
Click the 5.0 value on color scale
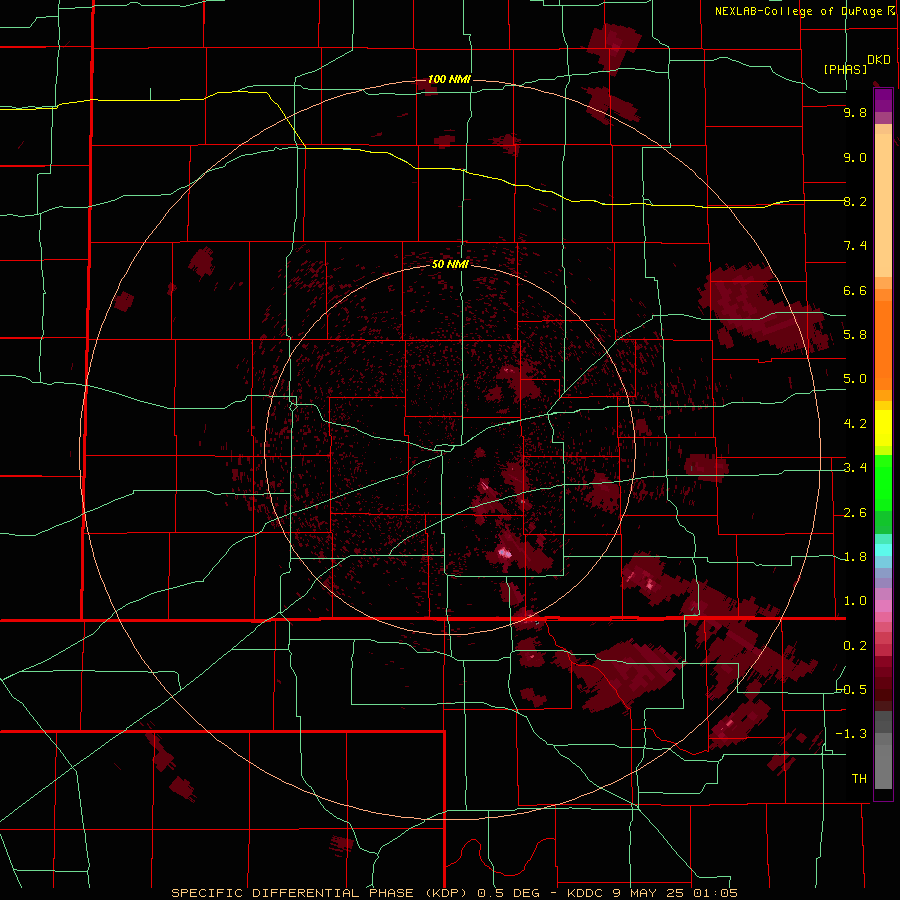point(855,379)
